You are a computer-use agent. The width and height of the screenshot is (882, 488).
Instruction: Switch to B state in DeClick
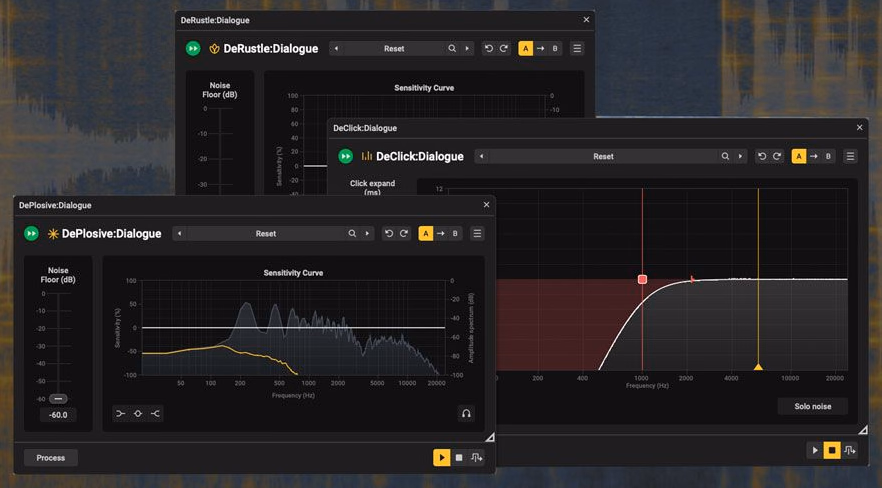tap(828, 156)
